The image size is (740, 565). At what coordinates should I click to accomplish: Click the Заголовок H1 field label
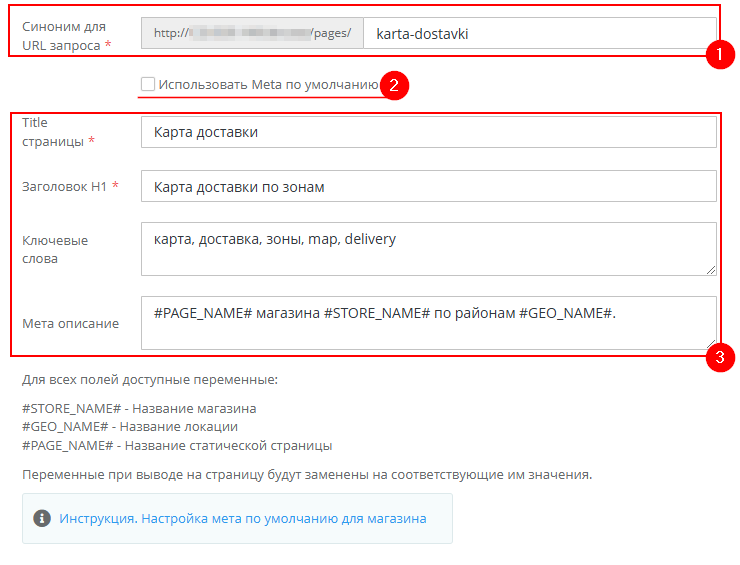pos(68,186)
